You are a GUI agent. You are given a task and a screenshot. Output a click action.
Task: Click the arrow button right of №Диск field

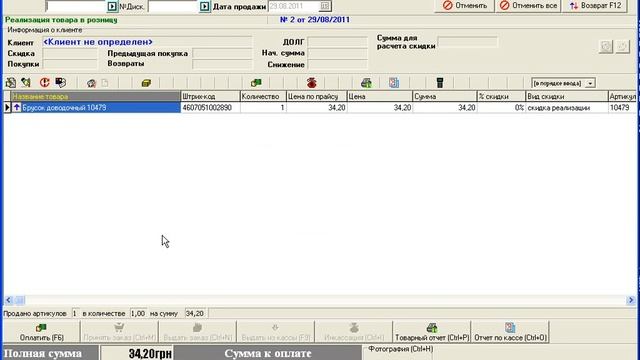point(204,7)
